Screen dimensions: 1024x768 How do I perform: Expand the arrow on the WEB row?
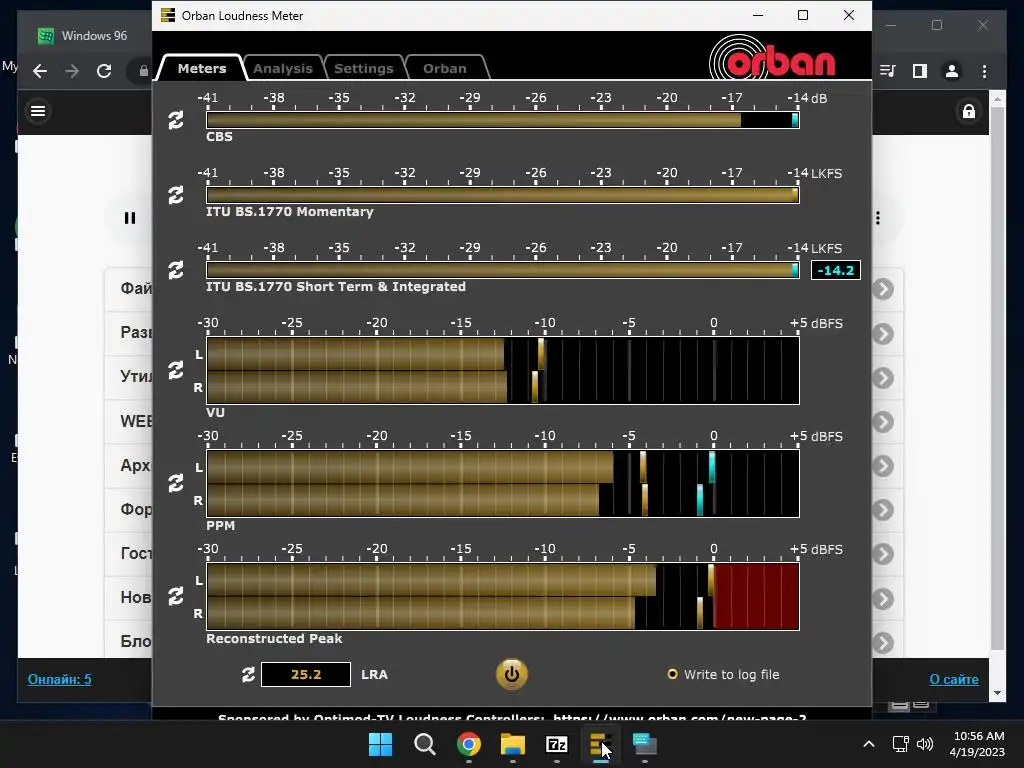point(882,422)
